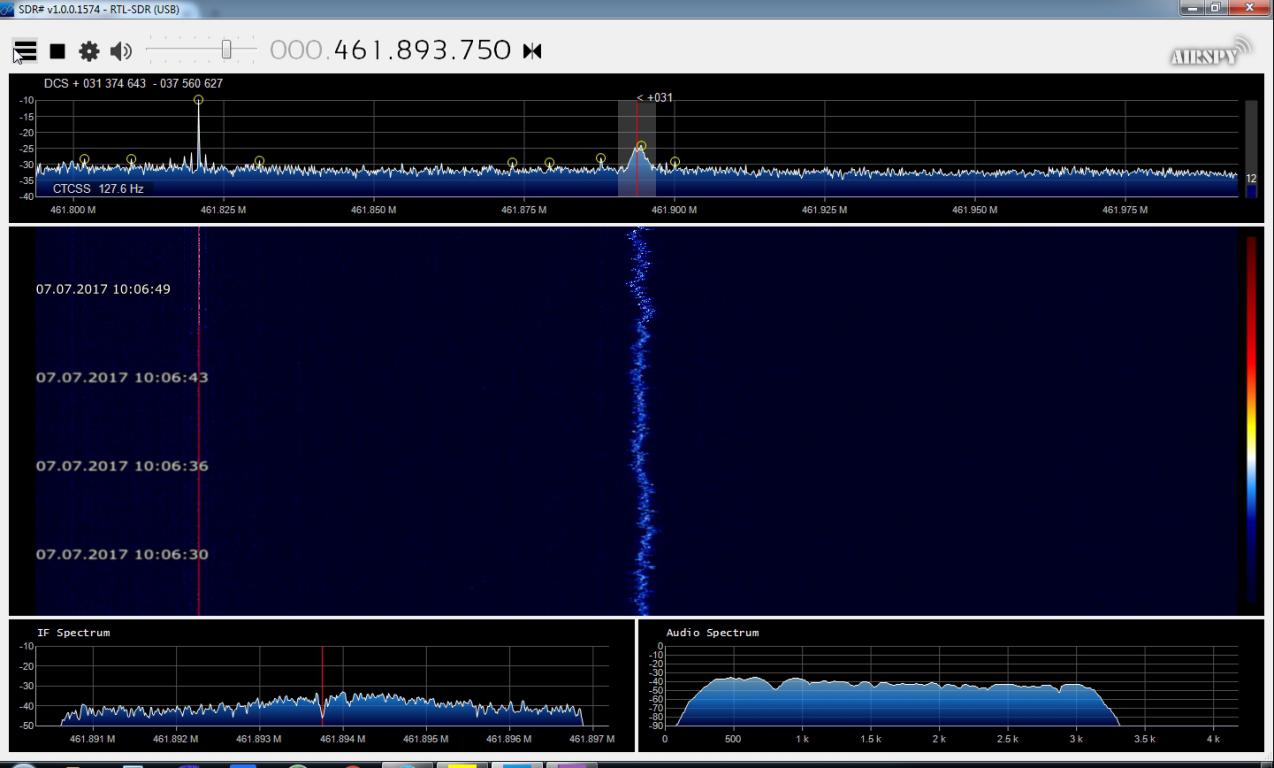Maximize the SDR# window
The height and width of the screenshot is (768, 1274).
[1216, 8]
